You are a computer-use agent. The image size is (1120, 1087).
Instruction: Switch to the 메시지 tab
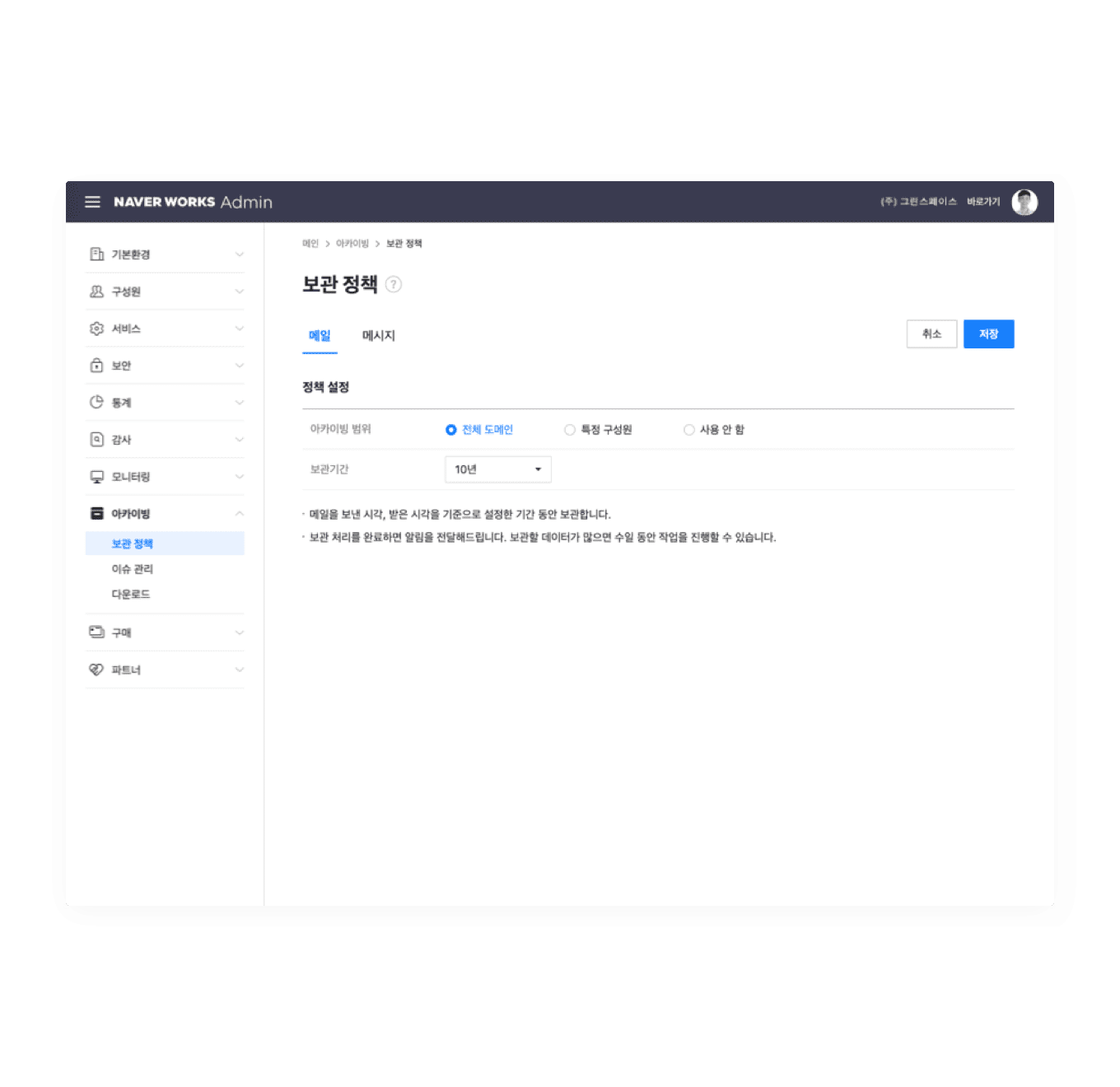(x=379, y=336)
